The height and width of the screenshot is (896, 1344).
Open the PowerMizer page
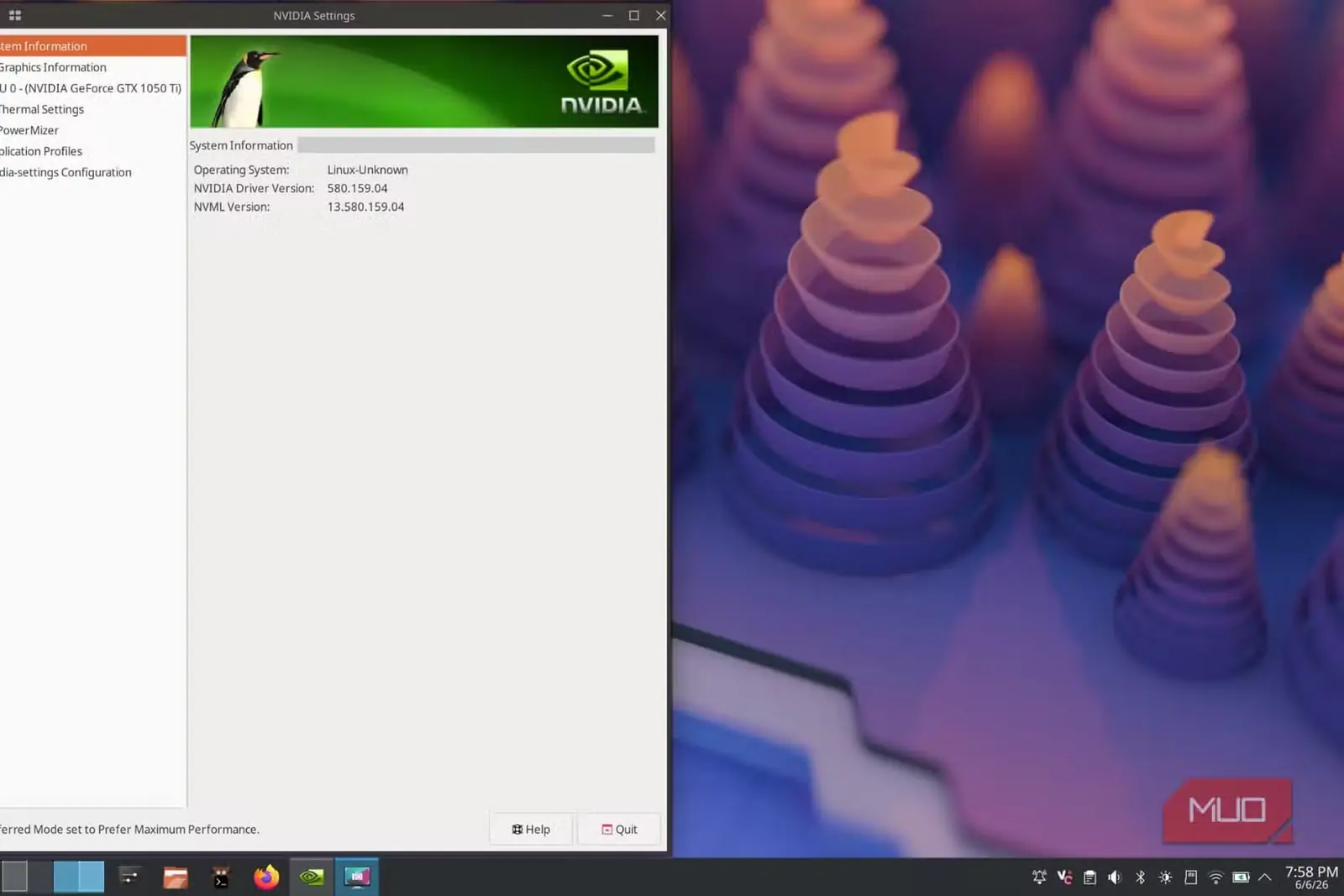point(92,130)
